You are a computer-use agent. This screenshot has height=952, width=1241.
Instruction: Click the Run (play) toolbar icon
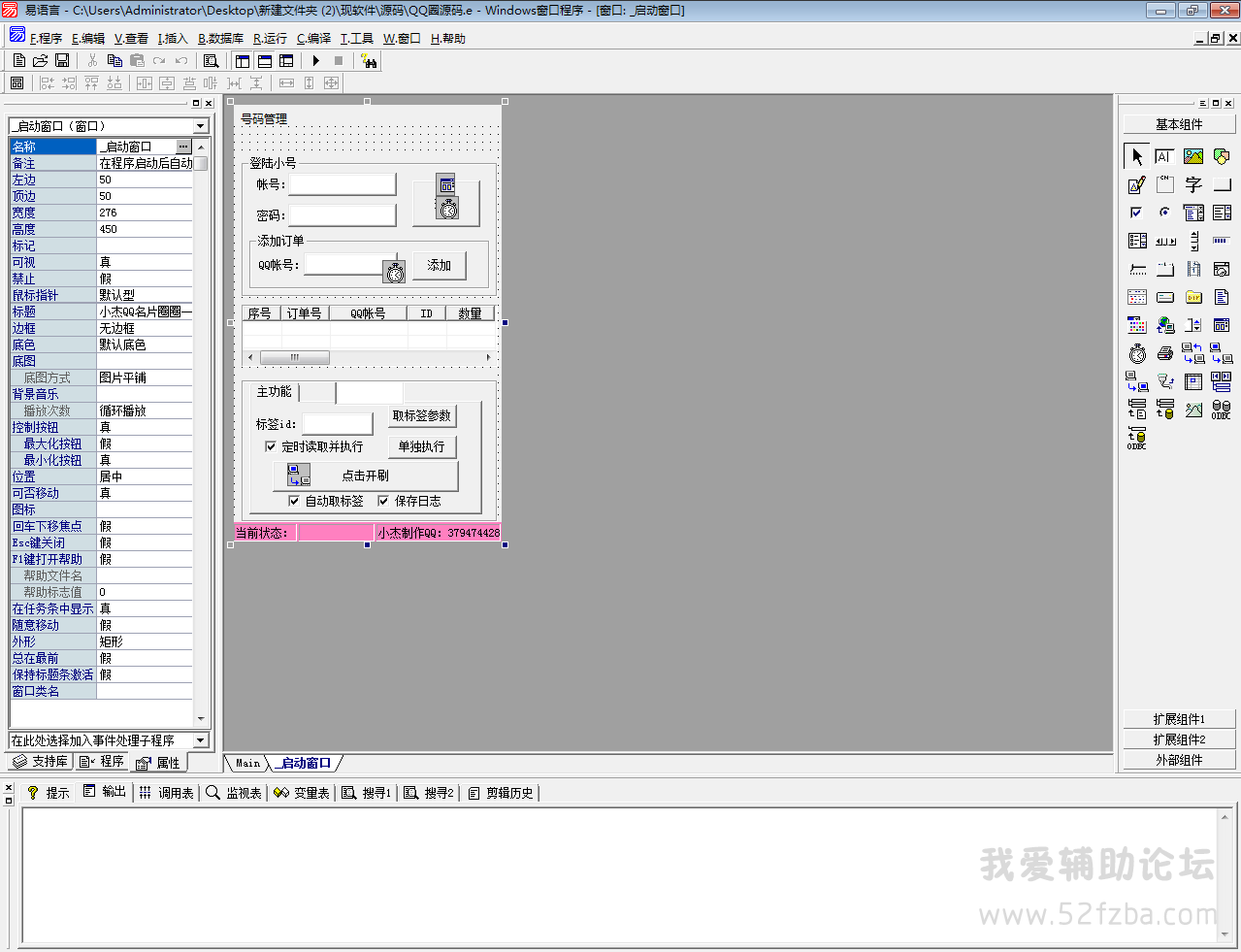[316, 60]
